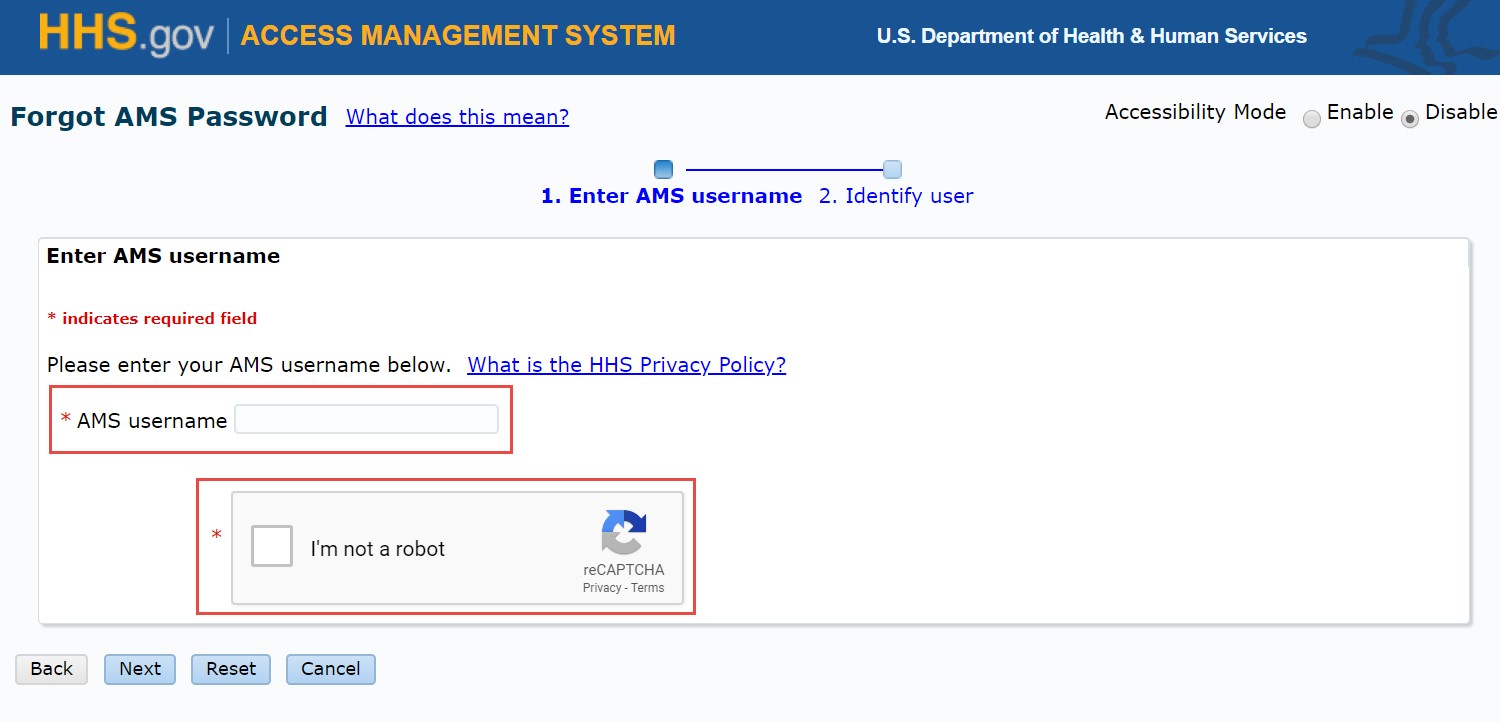Viewport: 1500px width, 722px height.
Task: Click into the AMS username field
Action: [x=366, y=420]
